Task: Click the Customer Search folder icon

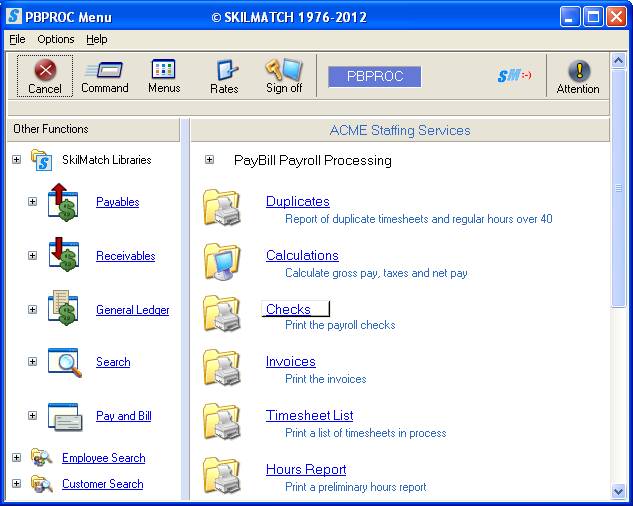Action: [x=42, y=483]
